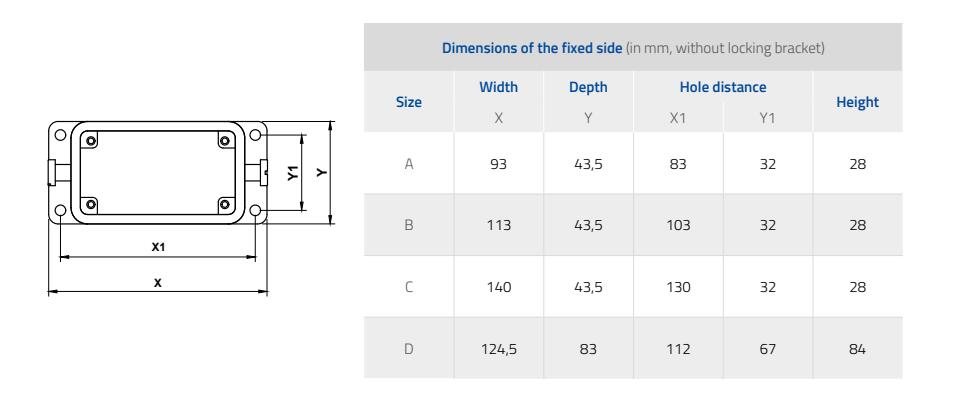Click the X1 dimension label in drawing
Screen dimensions: 972x406
tap(159, 247)
